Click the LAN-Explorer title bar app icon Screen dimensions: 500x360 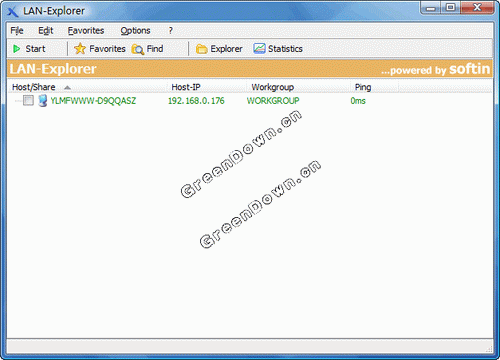[13, 11]
